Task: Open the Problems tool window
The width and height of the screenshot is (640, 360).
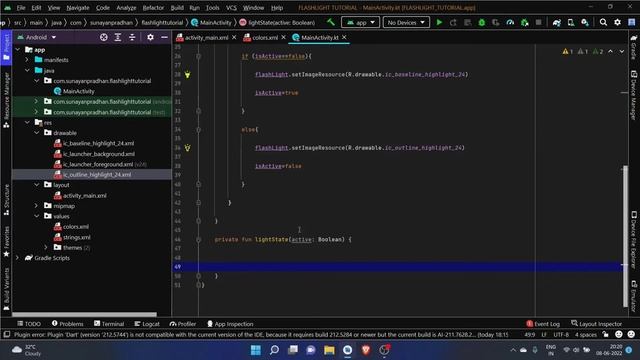Action: 67,324
